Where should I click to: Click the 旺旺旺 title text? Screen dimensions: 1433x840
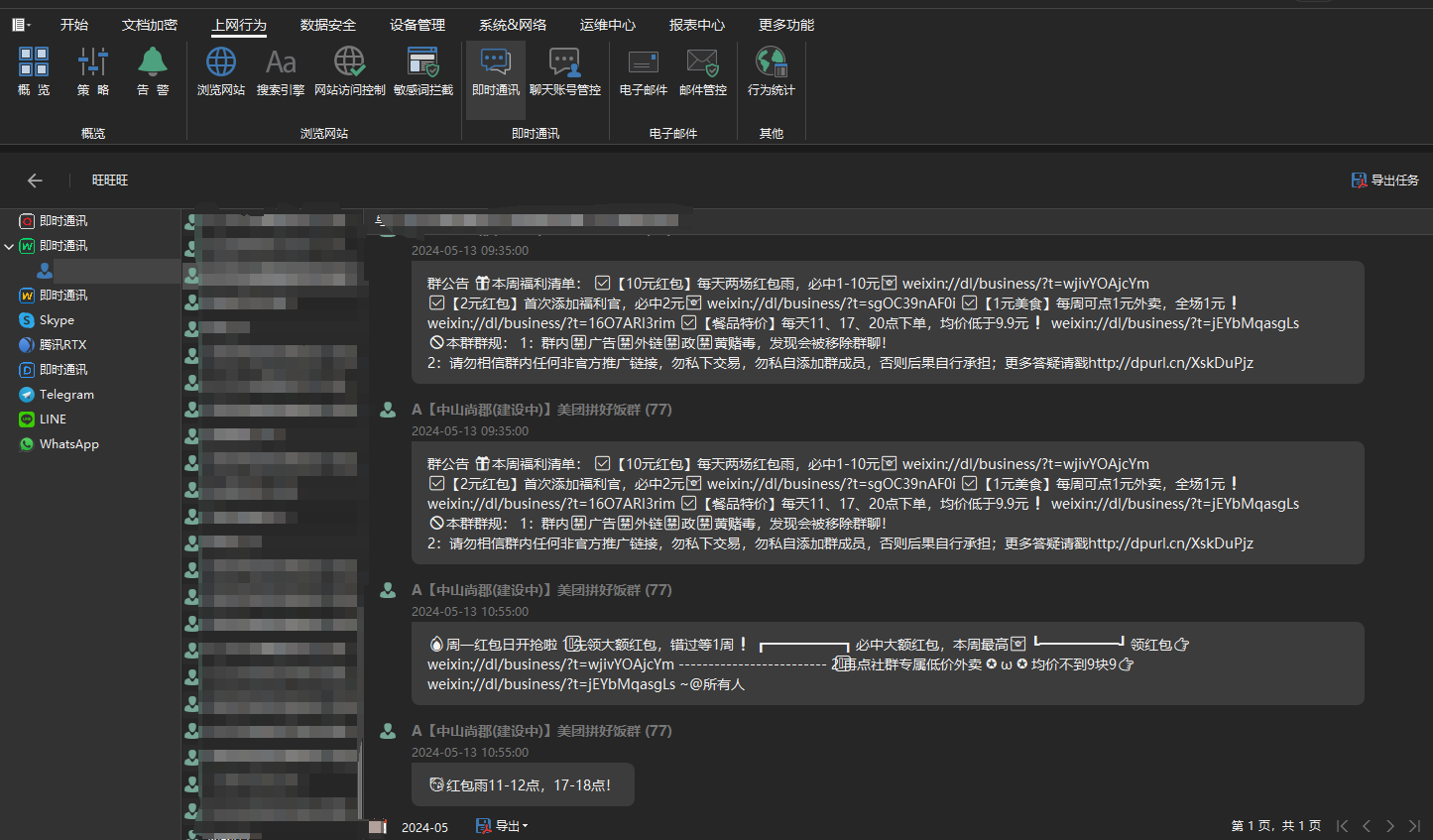110,180
